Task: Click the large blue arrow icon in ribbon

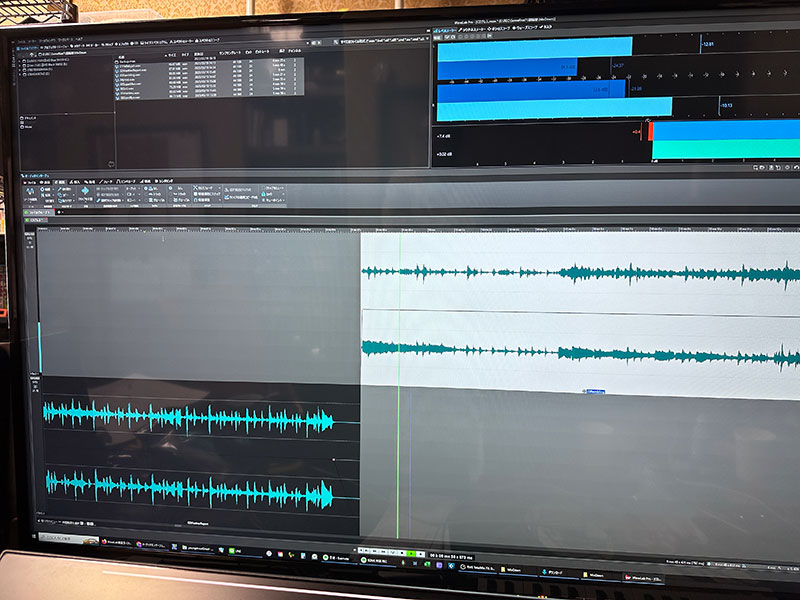Action: pyautogui.click(x=85, y=191)
